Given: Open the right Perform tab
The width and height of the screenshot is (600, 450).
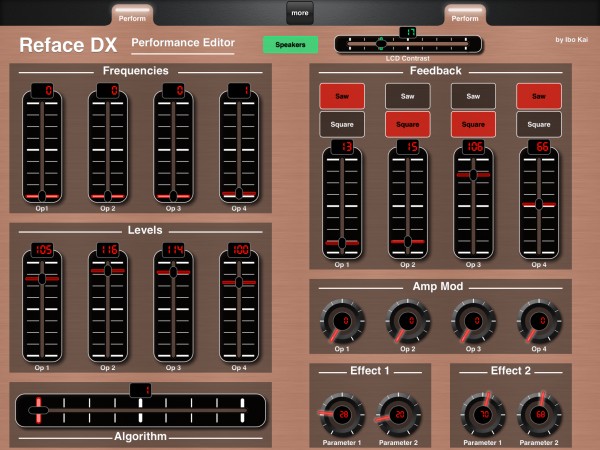Looking at the screenshot, I should click(465, 16).
